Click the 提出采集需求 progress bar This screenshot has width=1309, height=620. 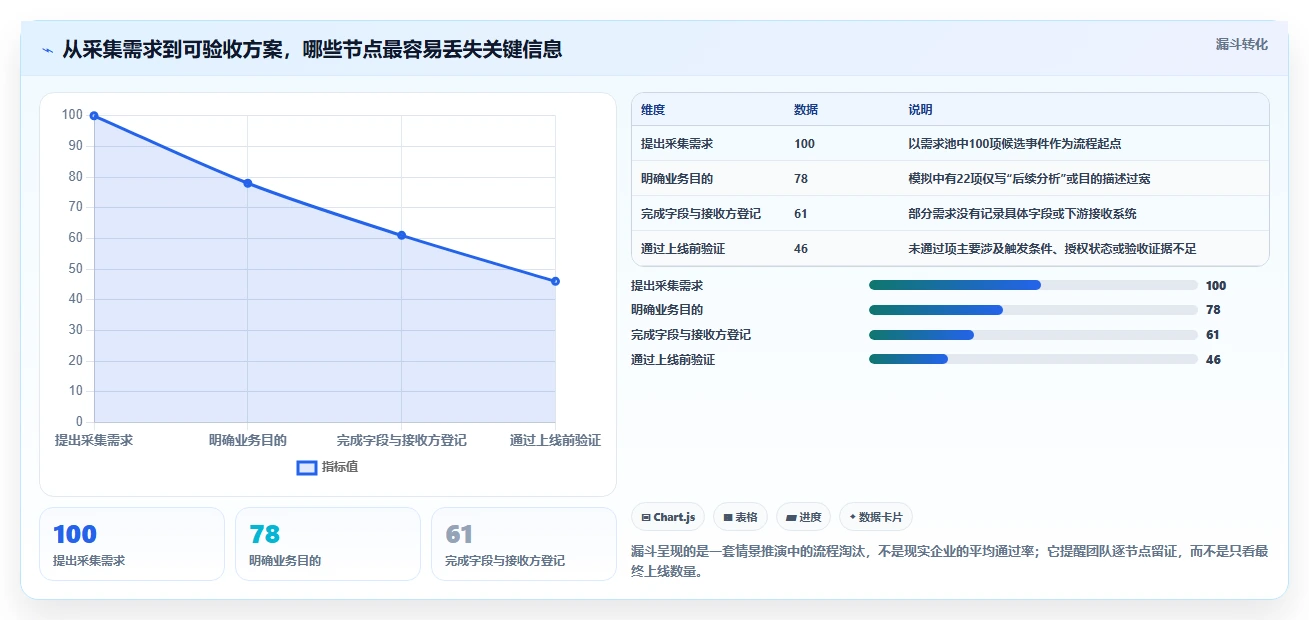(1033, 285)
